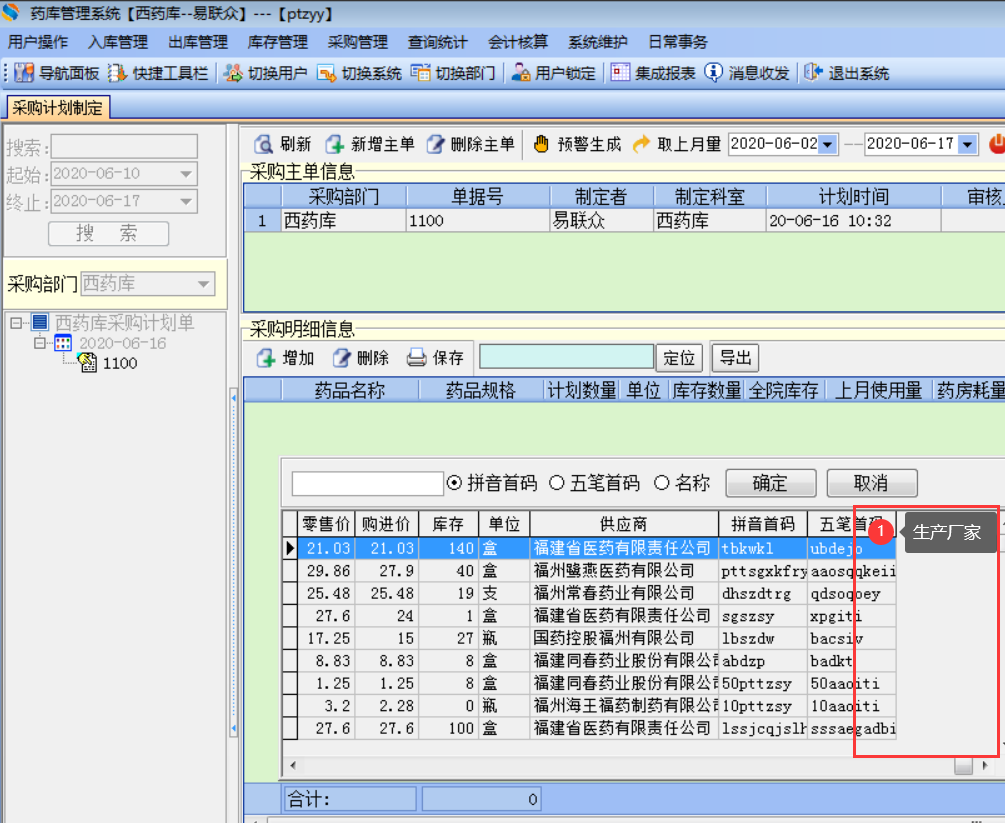The image size is (1005, 823).
Task: Click the 删除 delete detail icon
Action: 342,358
